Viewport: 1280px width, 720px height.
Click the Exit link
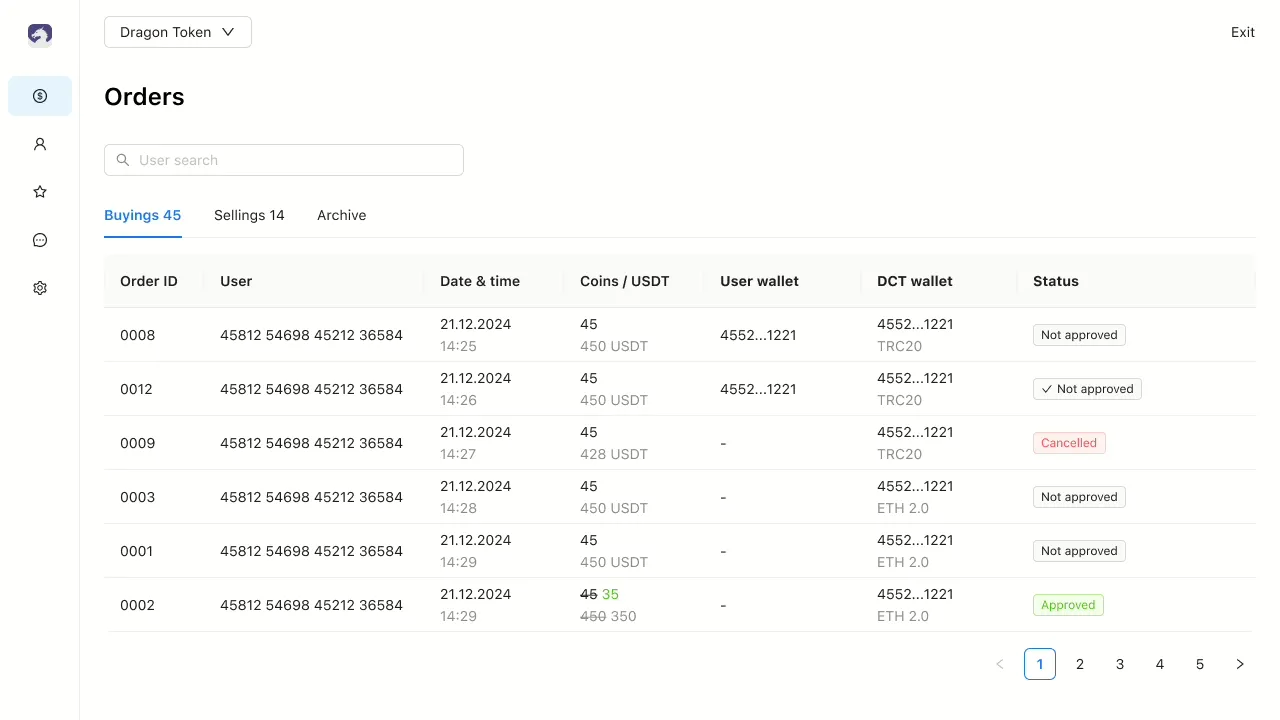click(1242, 32)
